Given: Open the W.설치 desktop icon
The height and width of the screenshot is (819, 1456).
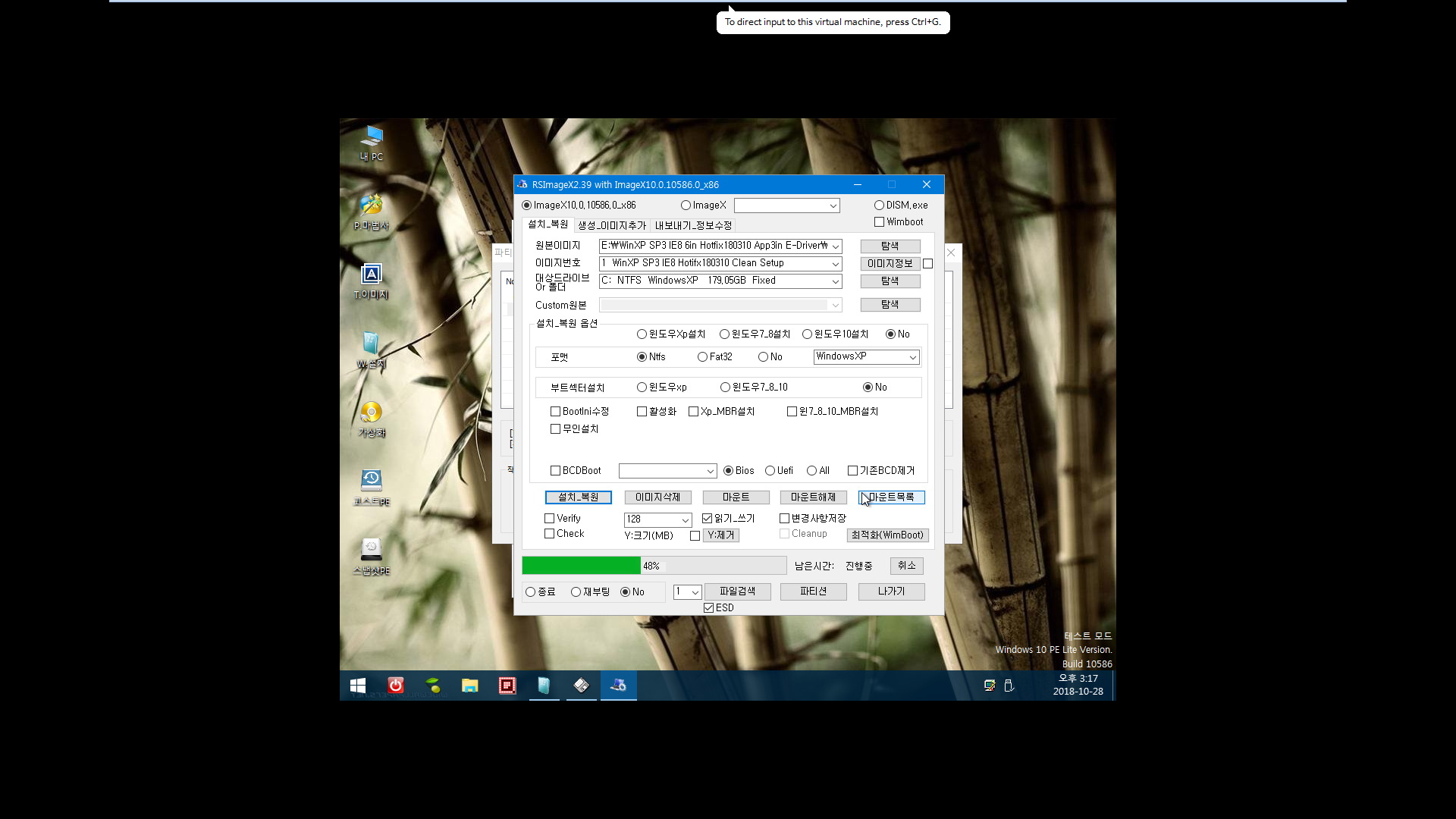Looking at the screenshot, I should click(x=372, y=350).
